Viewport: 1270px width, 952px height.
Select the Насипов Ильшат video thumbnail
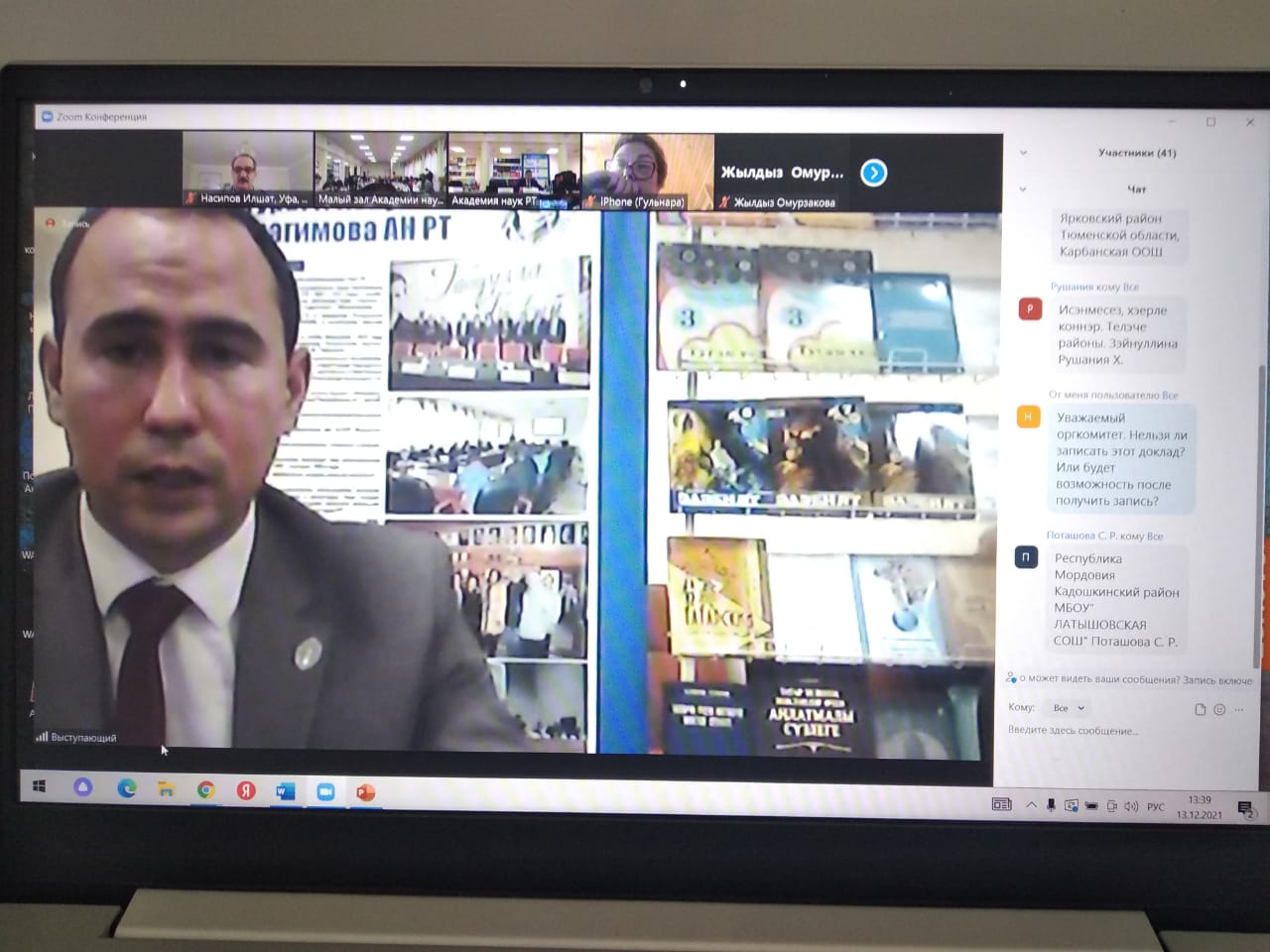[247, 169]
